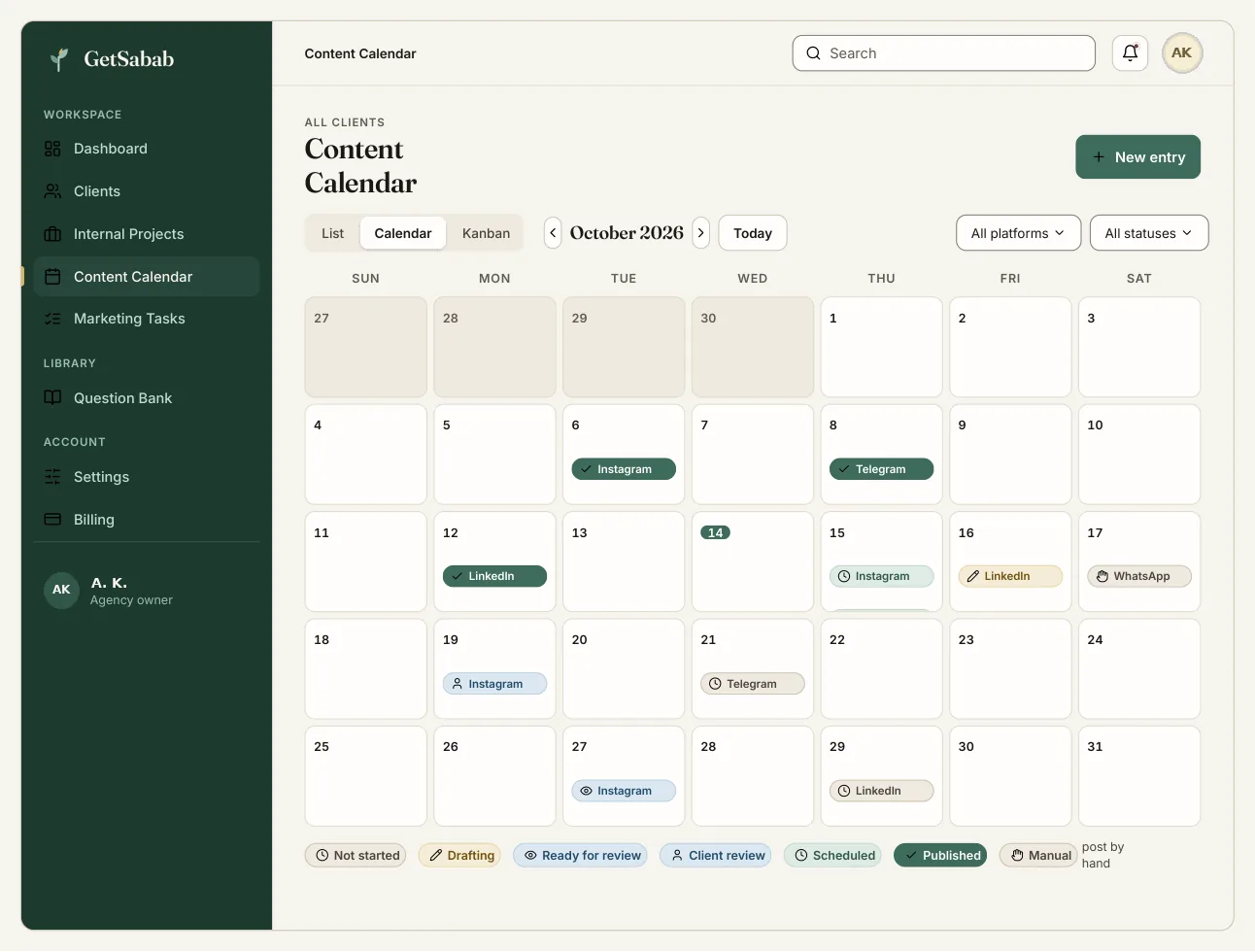Click the October 4 day cell
Image resolution: width=1255 pixels, height=952 pixels.
[366, 455]
